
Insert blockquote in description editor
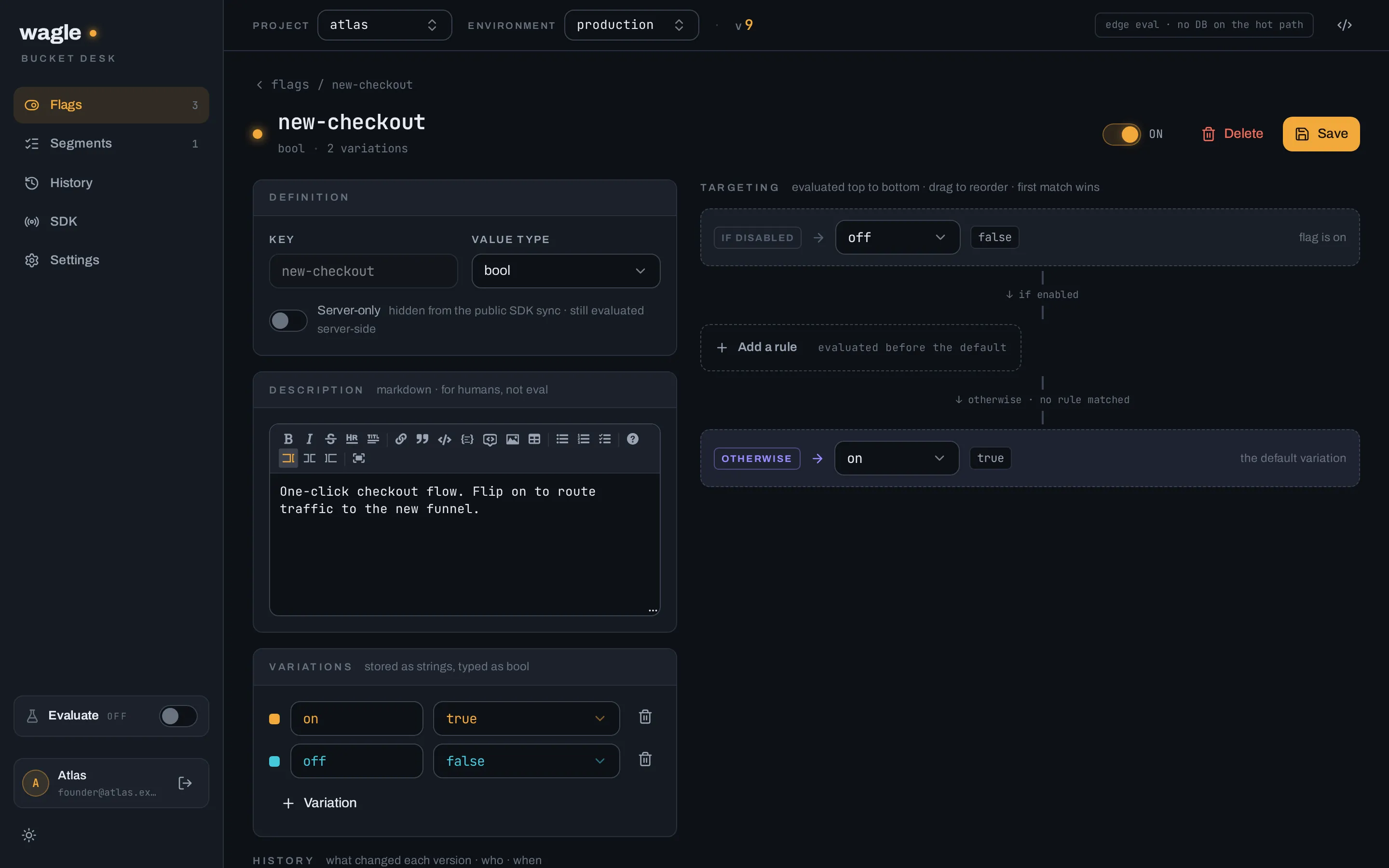point(422,439)
